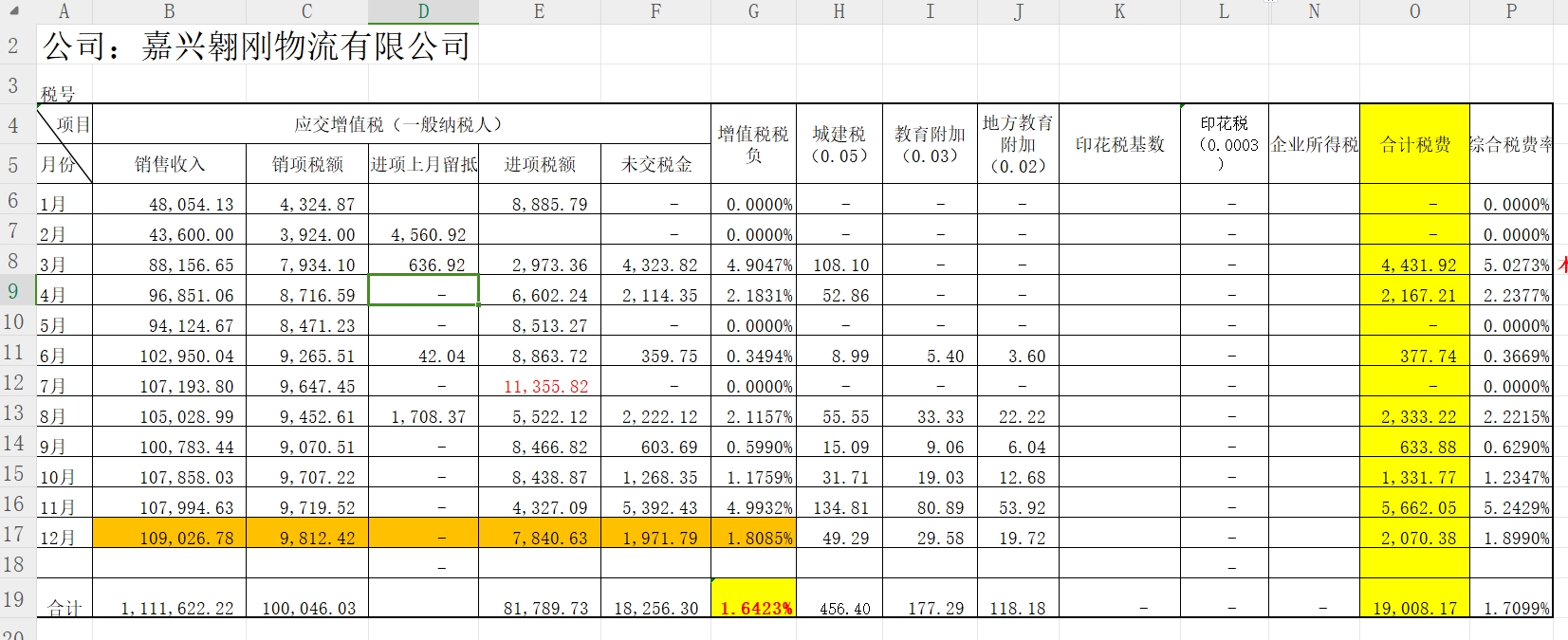Click the 印花税(0.0003) header cell
Viewport: 1568px width, 640px height.
(x=1225, y=144)
